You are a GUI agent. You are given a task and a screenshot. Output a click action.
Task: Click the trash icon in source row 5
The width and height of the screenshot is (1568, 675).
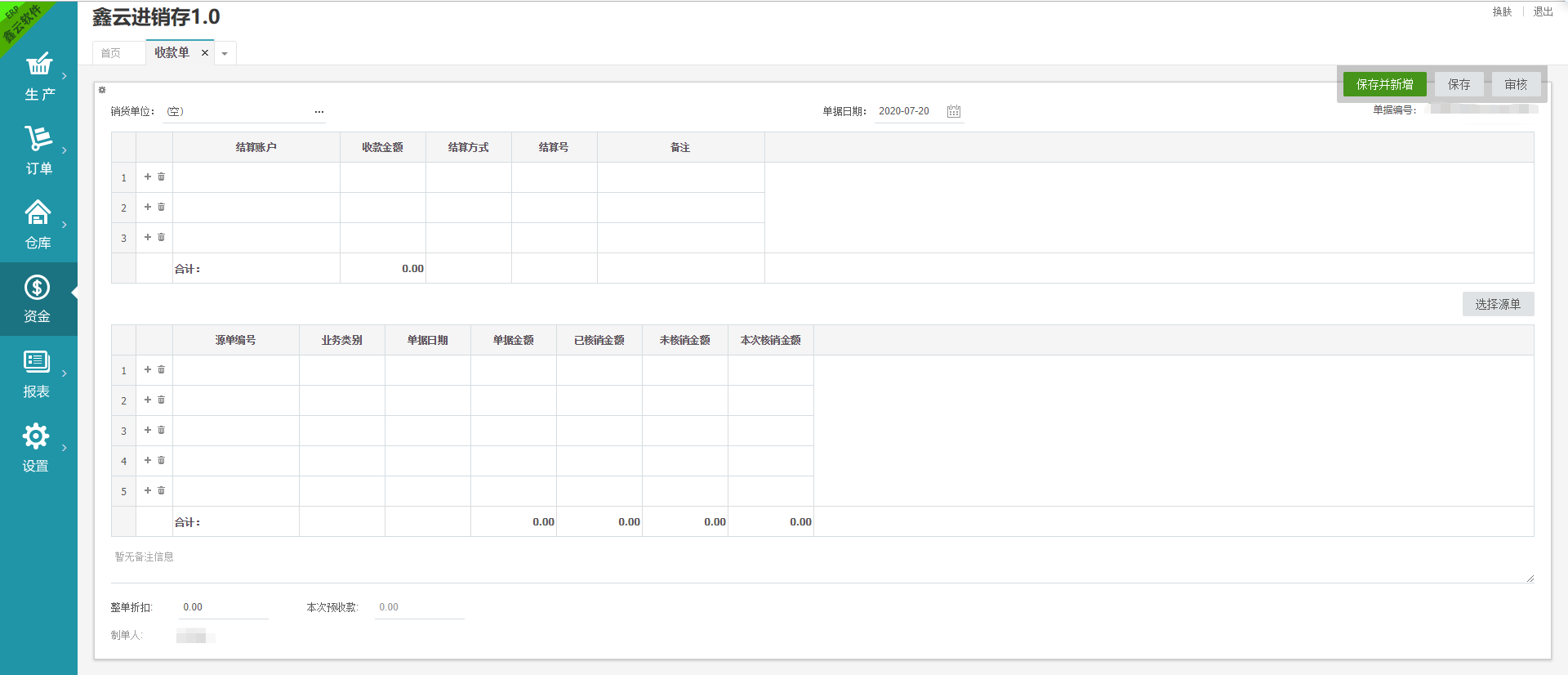(x=162, y=490)
